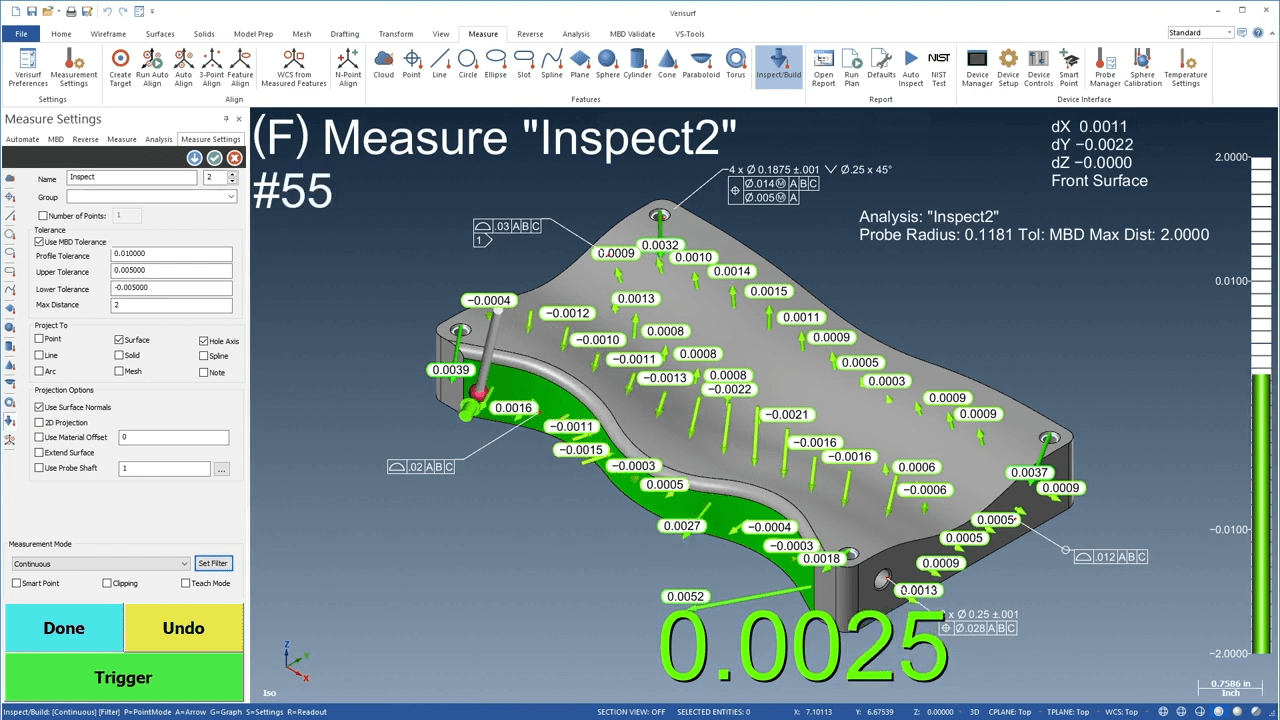
Task: Open Sphere Calibration
Action: [1143, 68]
